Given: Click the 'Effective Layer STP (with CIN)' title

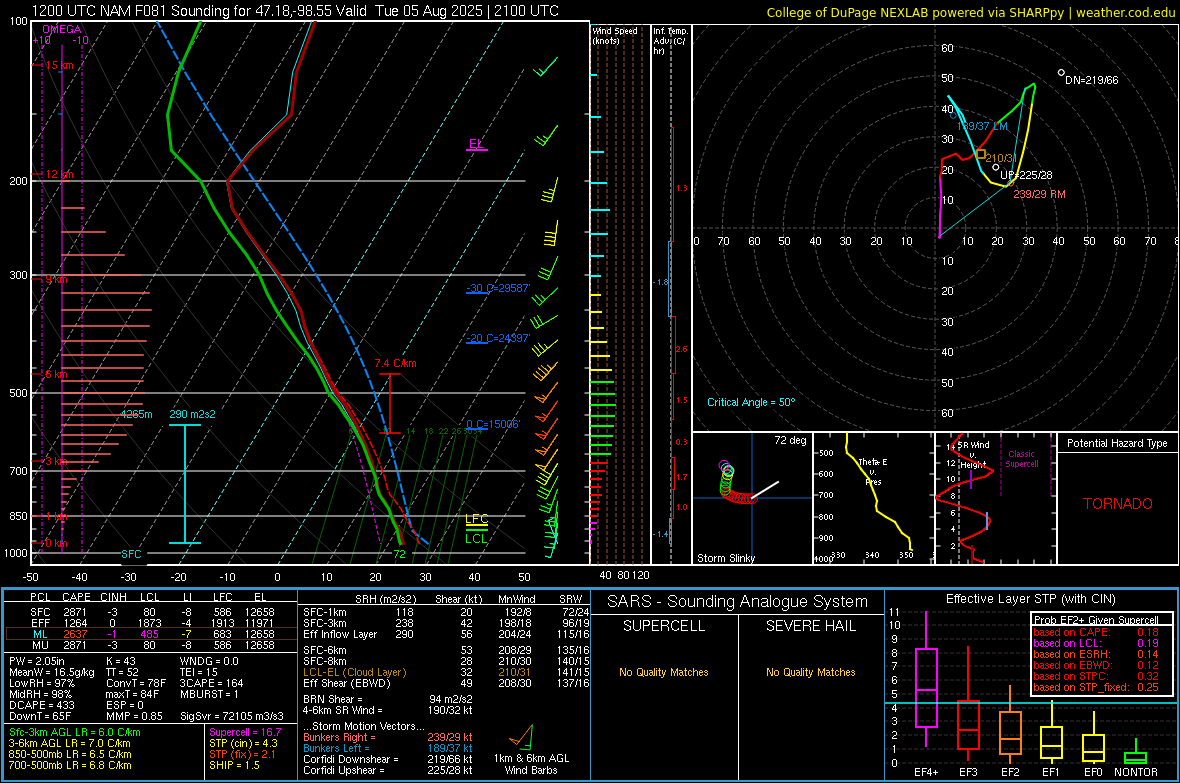Looking at the screenshot, I should 1030,599.
